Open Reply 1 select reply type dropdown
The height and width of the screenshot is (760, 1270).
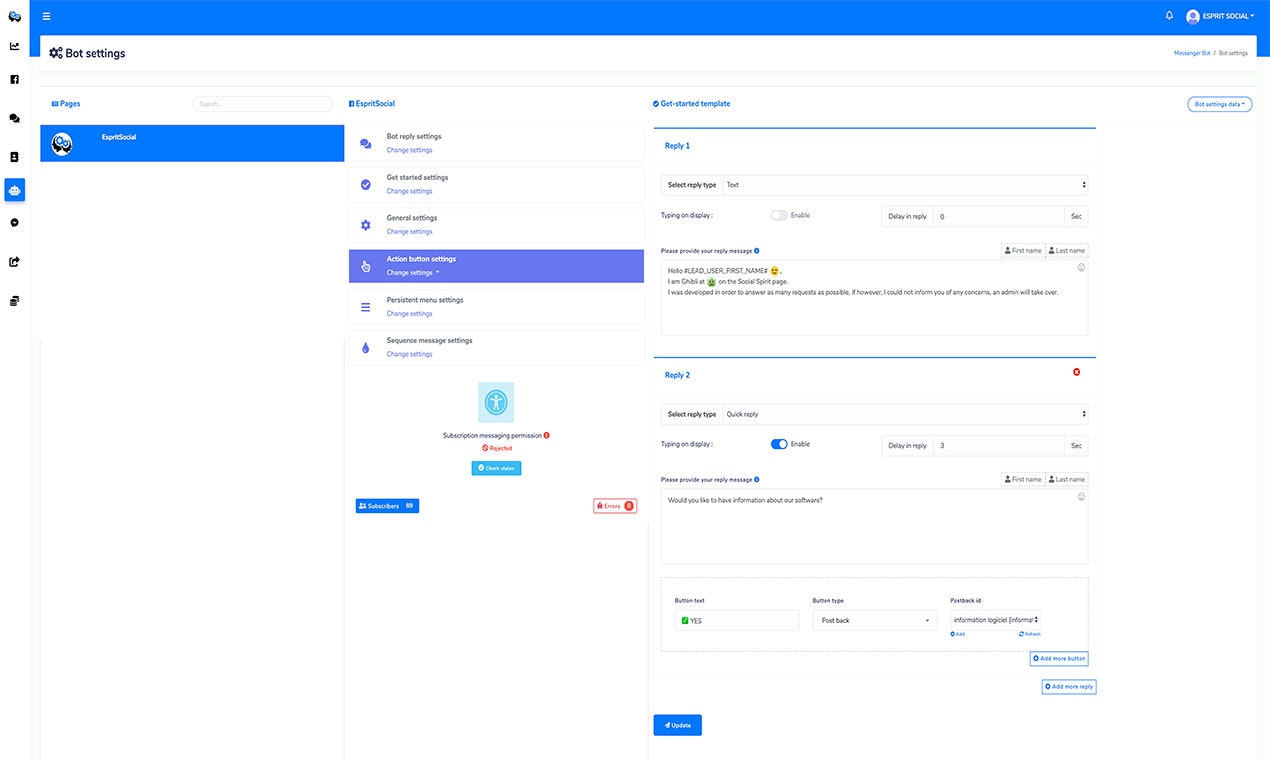(x=905, y=185)
